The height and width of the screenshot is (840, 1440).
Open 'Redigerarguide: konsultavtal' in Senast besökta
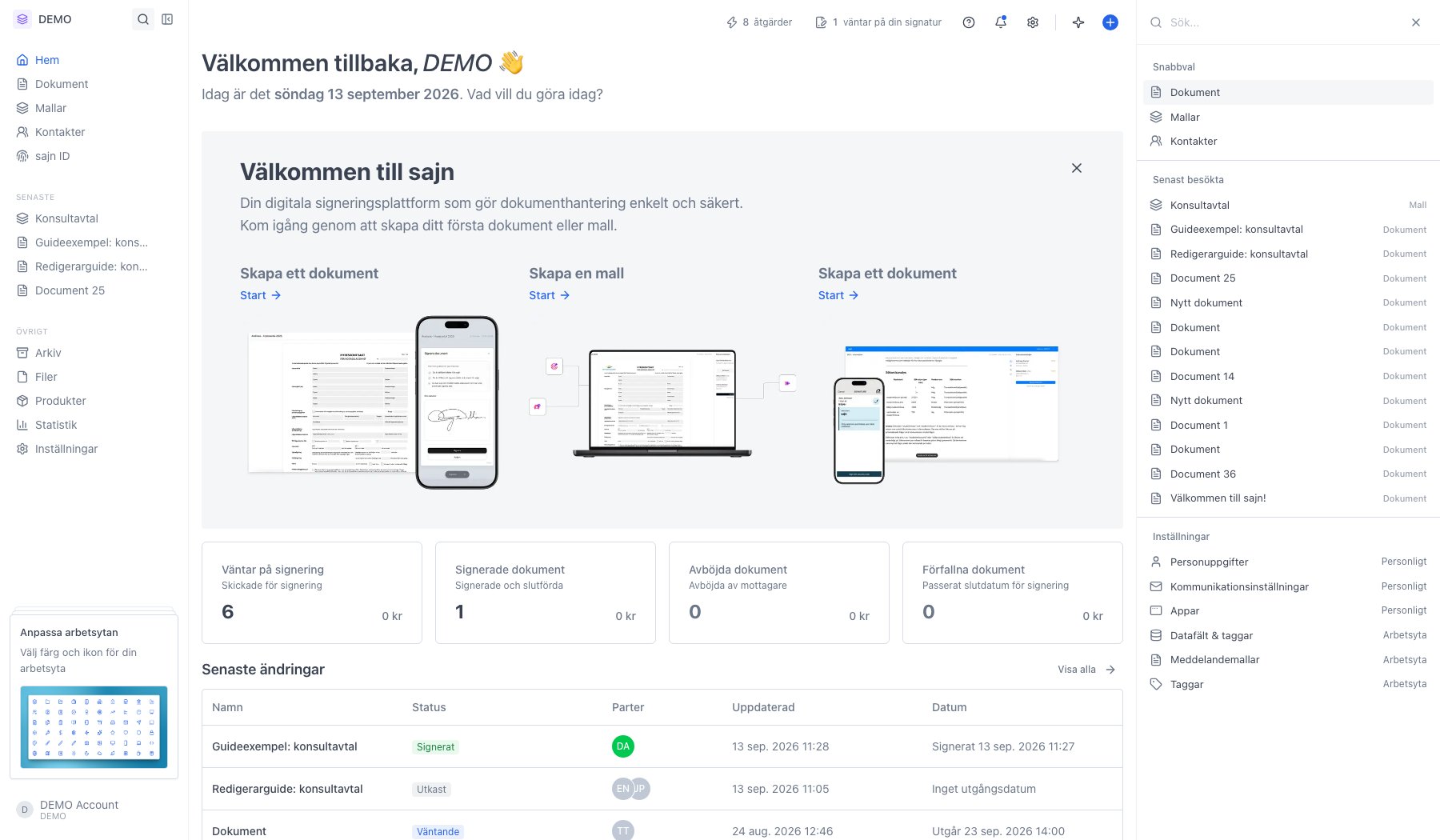pyautogui.click(x=1288, y=254)
